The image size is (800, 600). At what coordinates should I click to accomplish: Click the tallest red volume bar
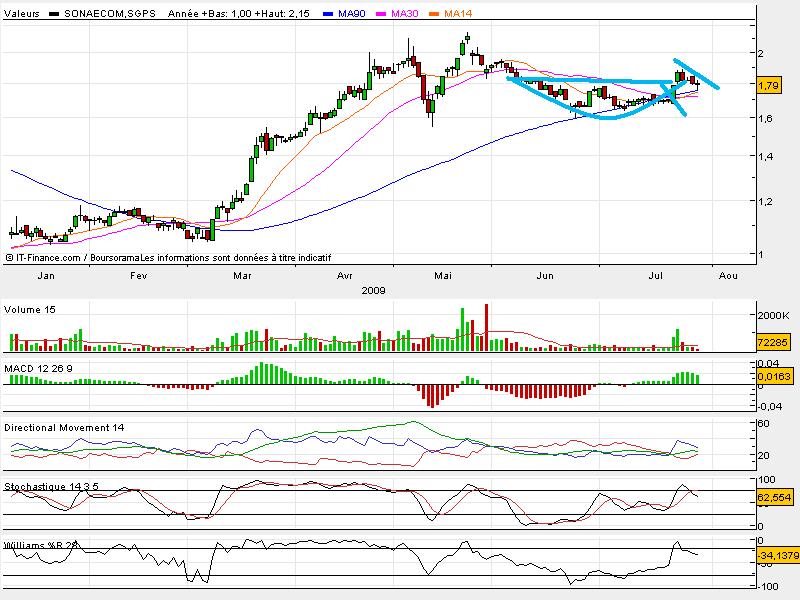click(487, 327)
